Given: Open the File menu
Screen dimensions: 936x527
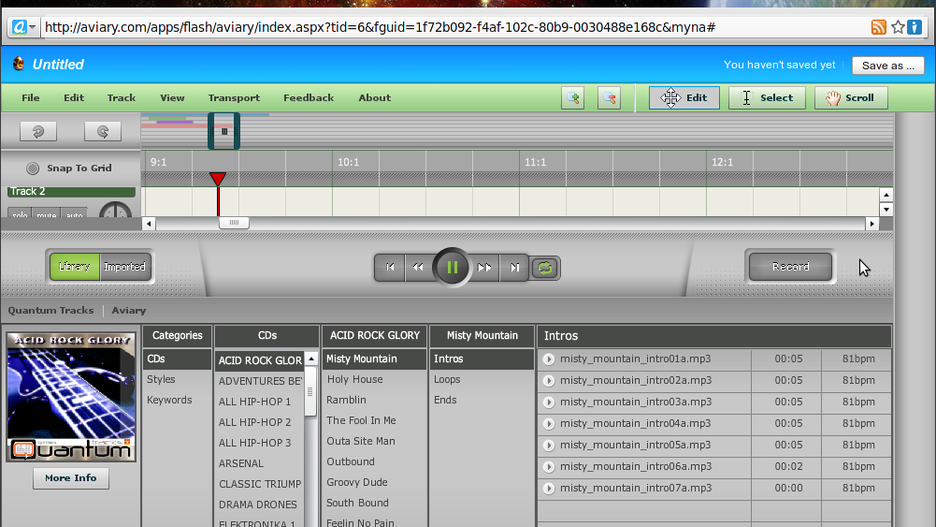Looking at the screenshot, I should pyautogui.click(x=30, y=98).
